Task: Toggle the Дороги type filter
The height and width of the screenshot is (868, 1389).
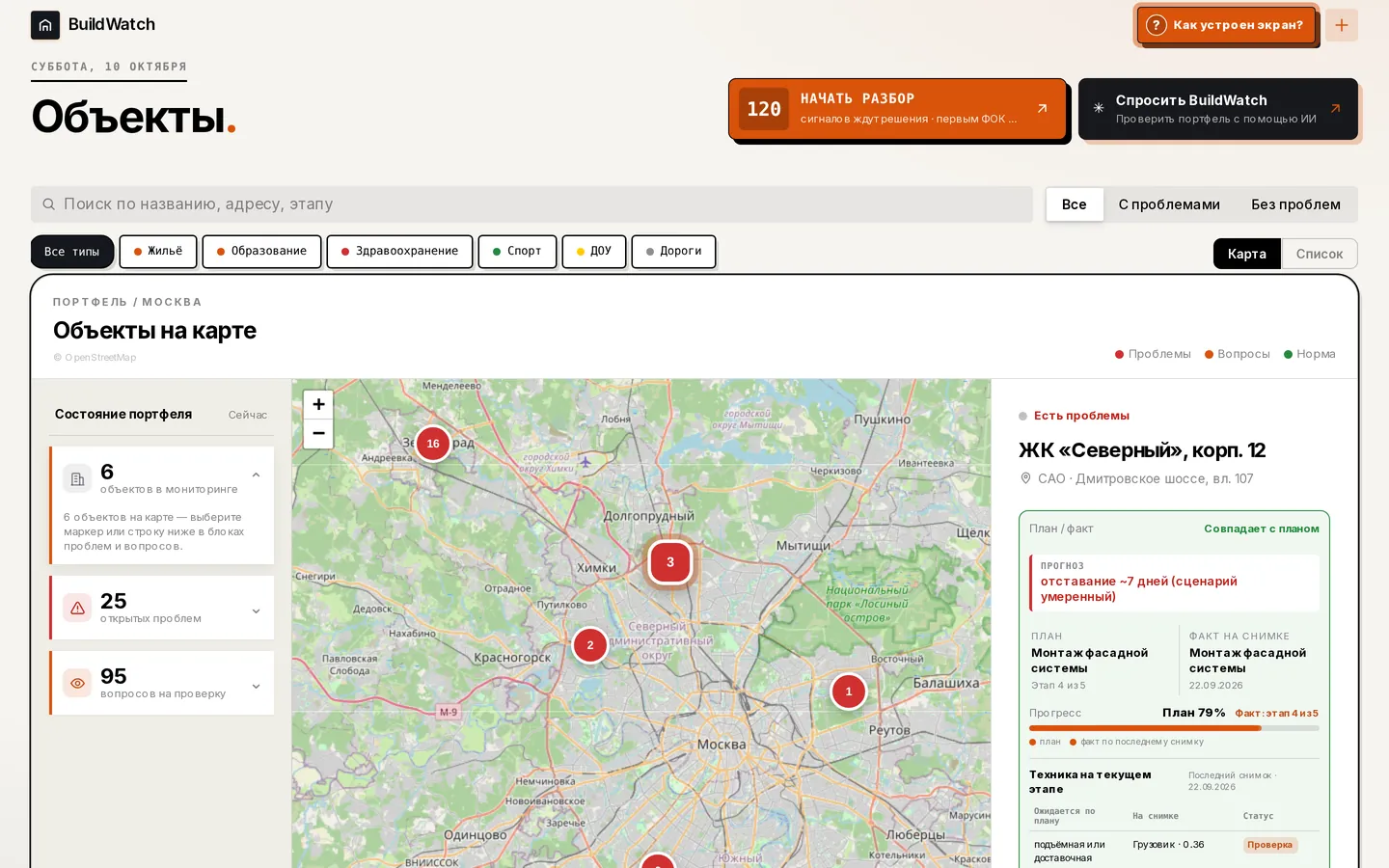Action: [x=673, y=252]
